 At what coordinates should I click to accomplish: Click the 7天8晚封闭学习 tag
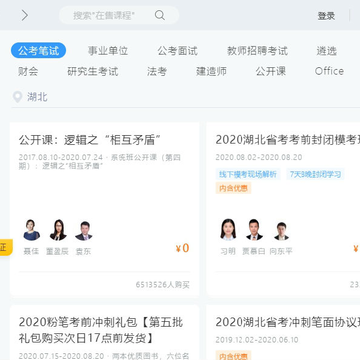click(315, 174)
